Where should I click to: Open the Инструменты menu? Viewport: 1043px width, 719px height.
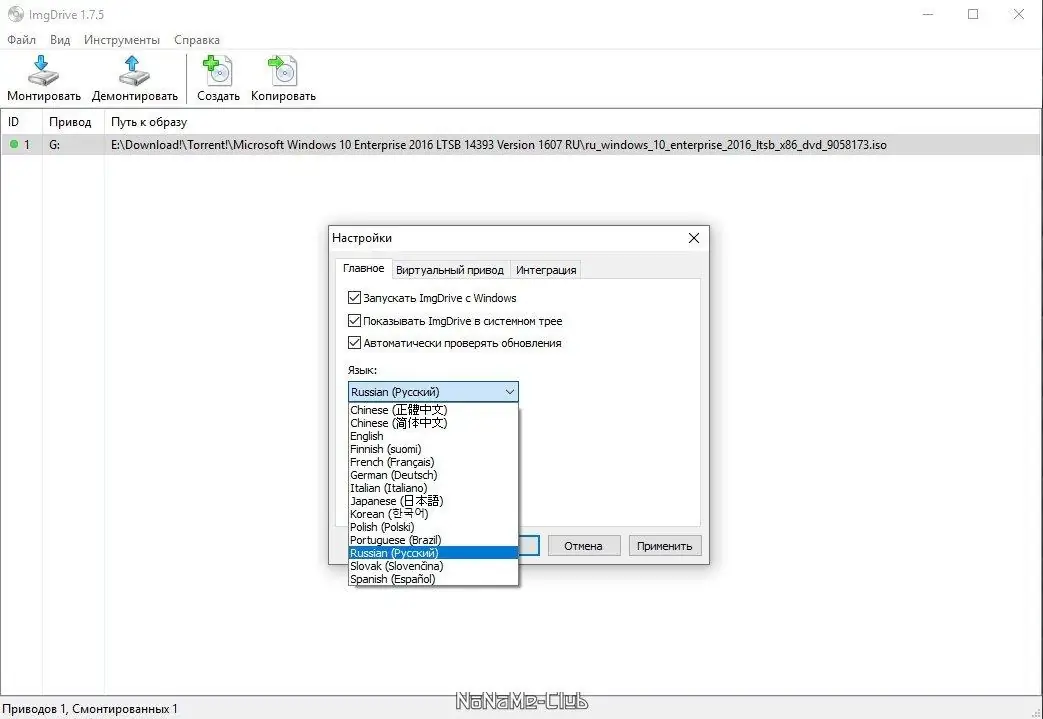[x=122, y=40]
